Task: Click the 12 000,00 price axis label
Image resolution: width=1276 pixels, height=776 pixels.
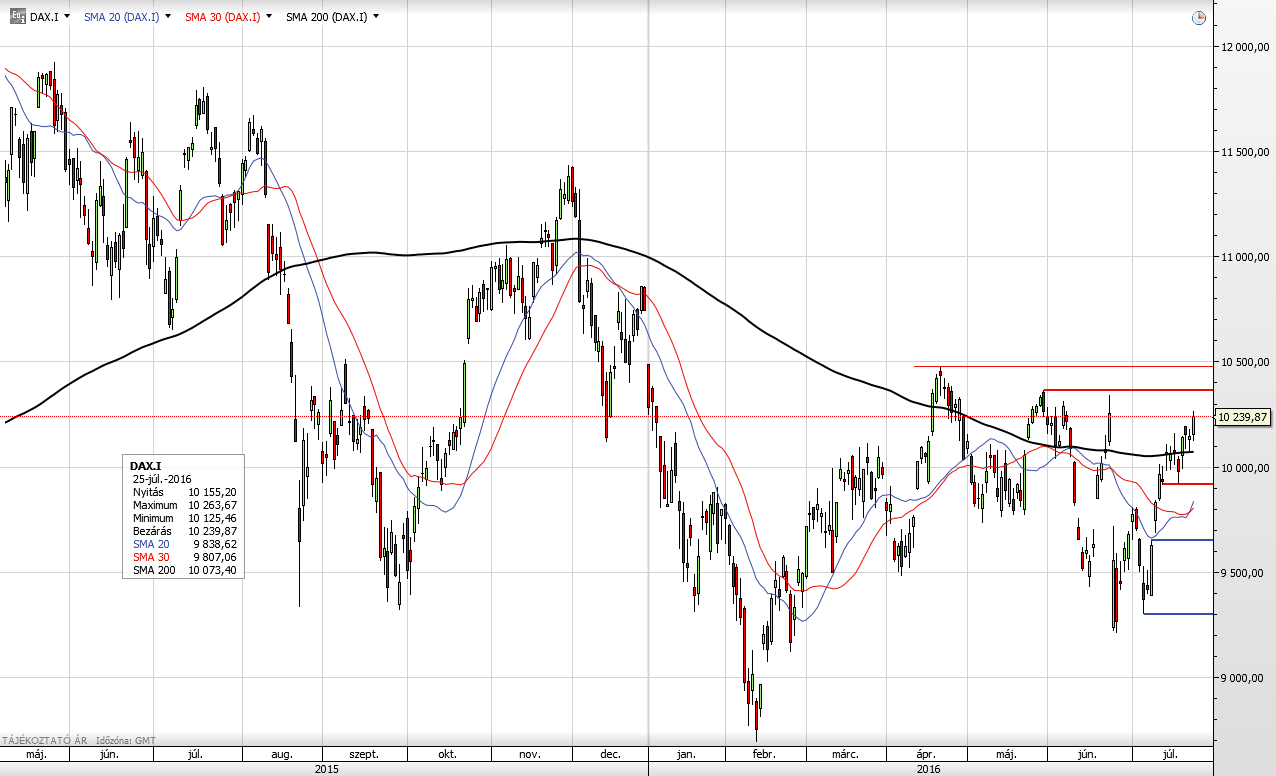Action: pos(1244,47)
